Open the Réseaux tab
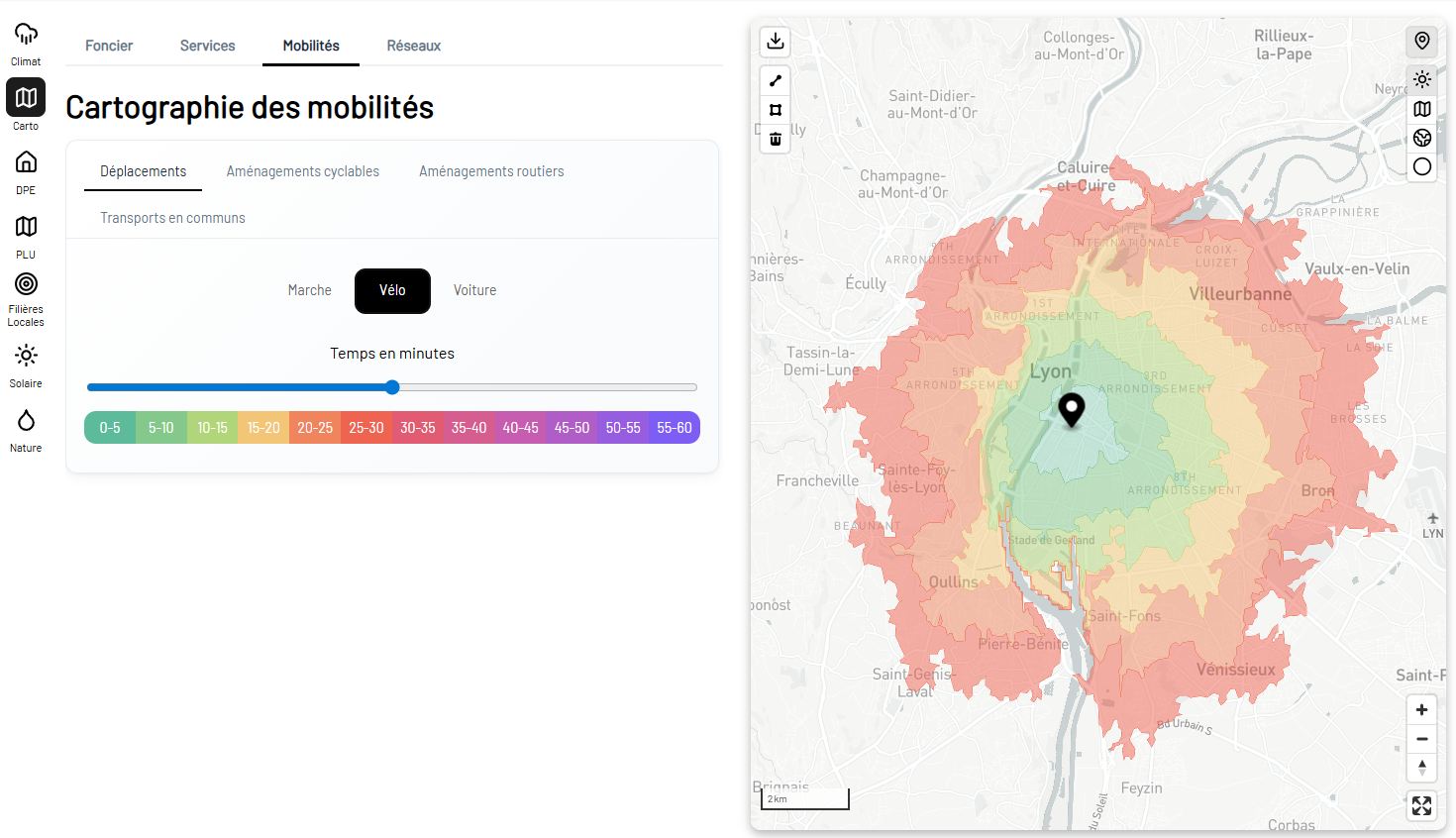Screen dimensions: 1456x838 click(414, 46)
